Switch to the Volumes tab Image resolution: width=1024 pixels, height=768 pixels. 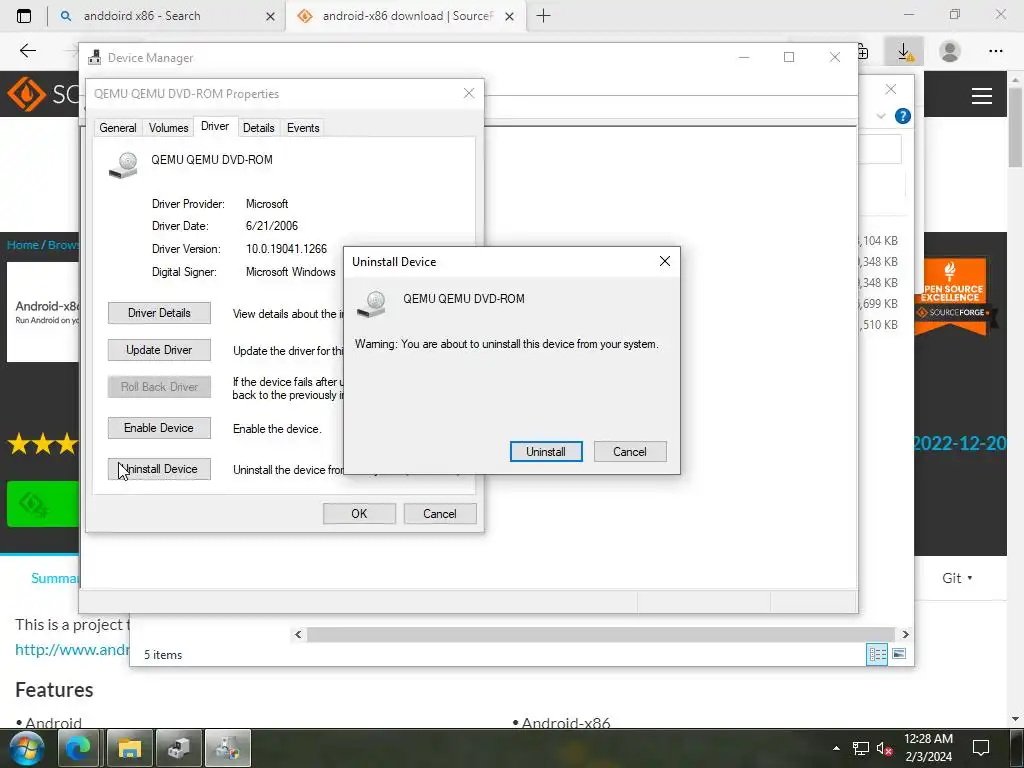(x=168, y=128)
